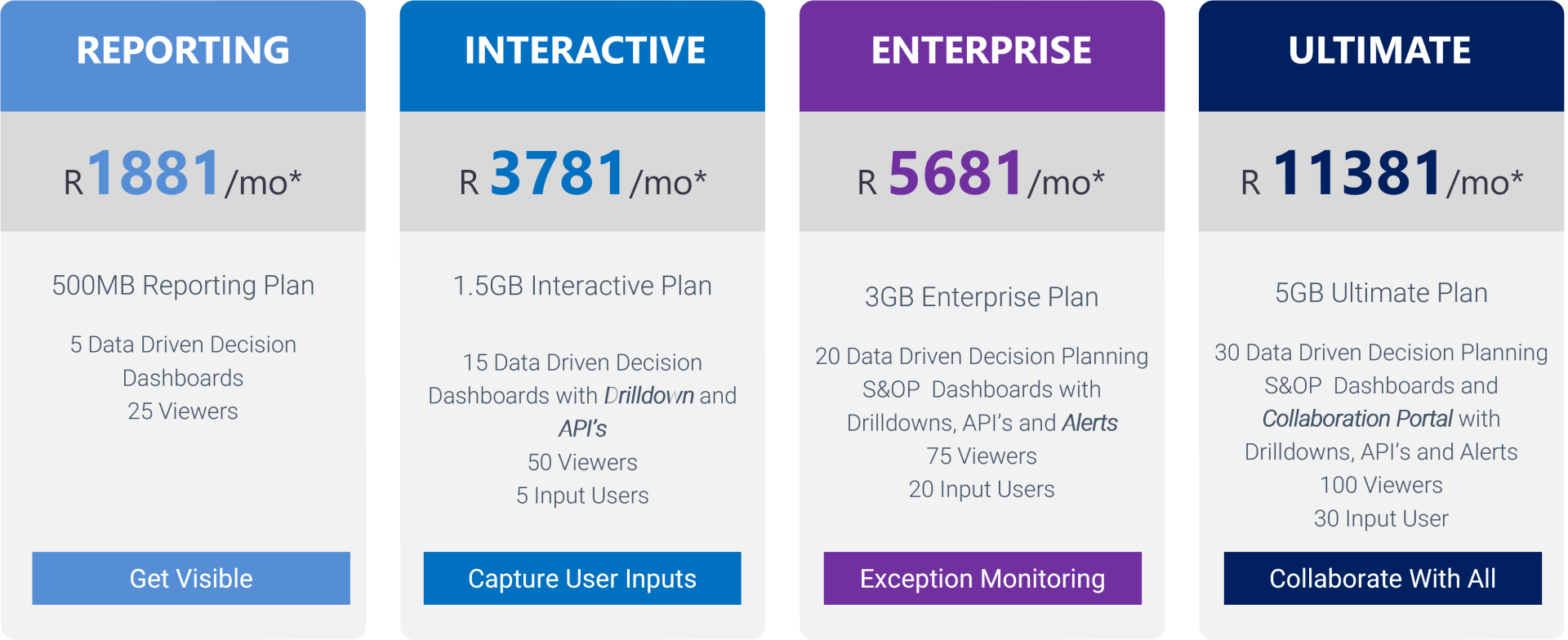Viewport: 1568px width, 640px height.
Task: Click the R5681/mo Enterprise price
Action: [981, 174]
